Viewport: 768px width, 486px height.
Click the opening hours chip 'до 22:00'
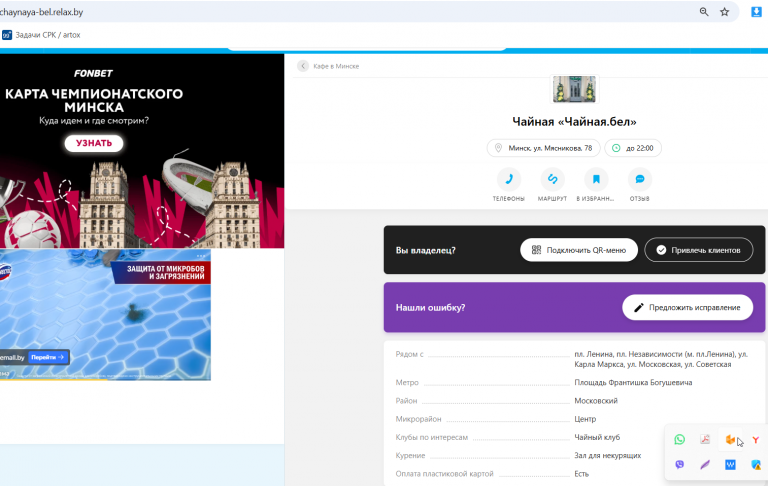coord(633,148)
